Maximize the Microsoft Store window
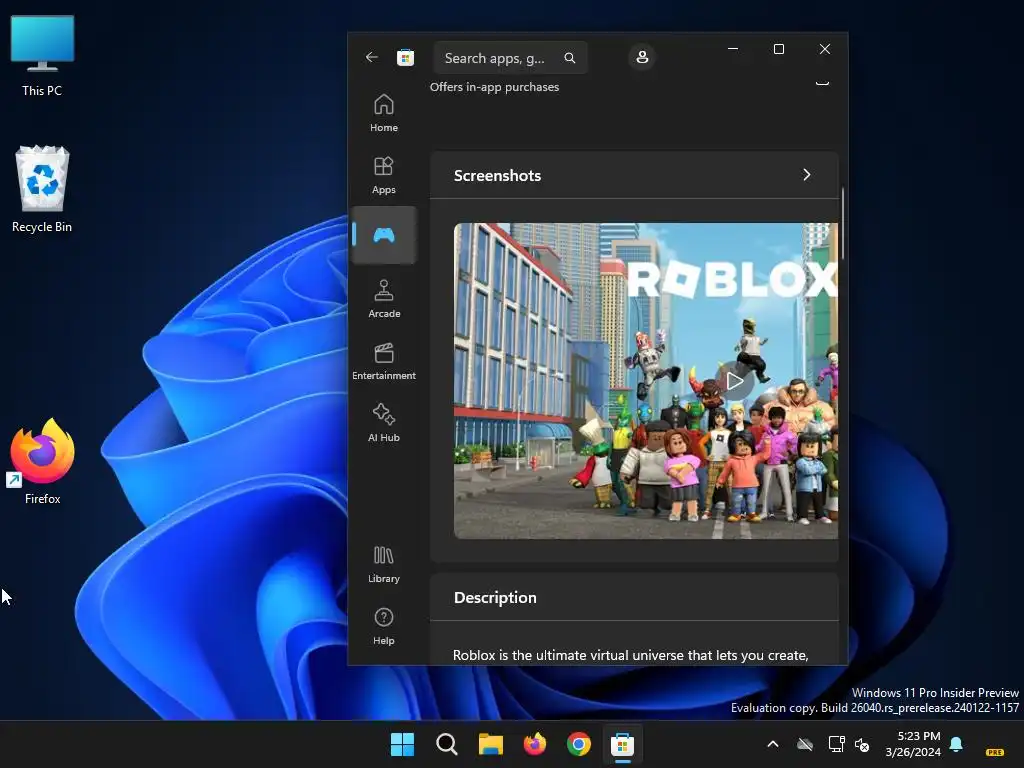Viewport: 1024px width, 768px height. click(x=778, y=49)
